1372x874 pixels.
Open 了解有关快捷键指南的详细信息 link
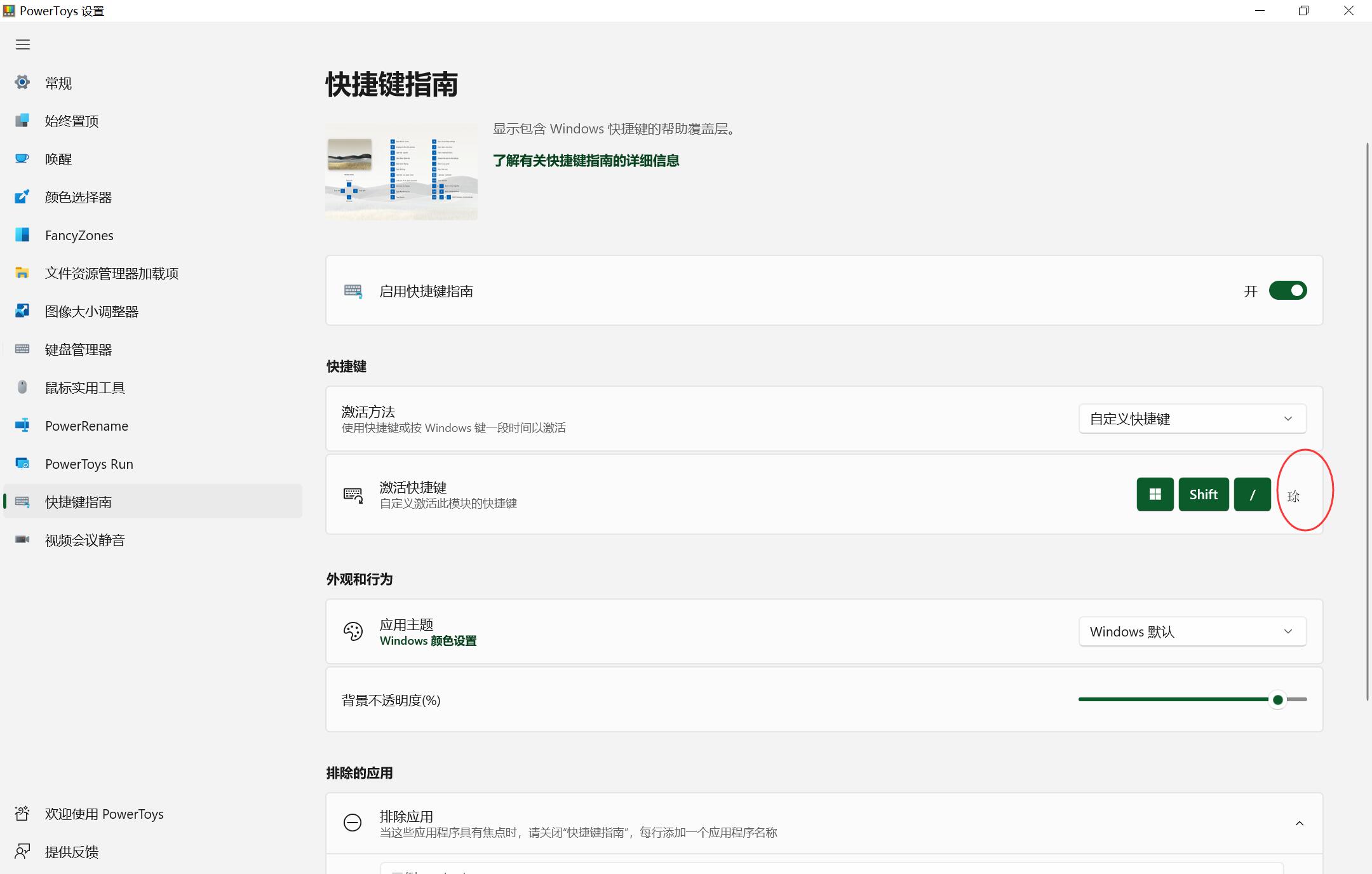point(584,161)
